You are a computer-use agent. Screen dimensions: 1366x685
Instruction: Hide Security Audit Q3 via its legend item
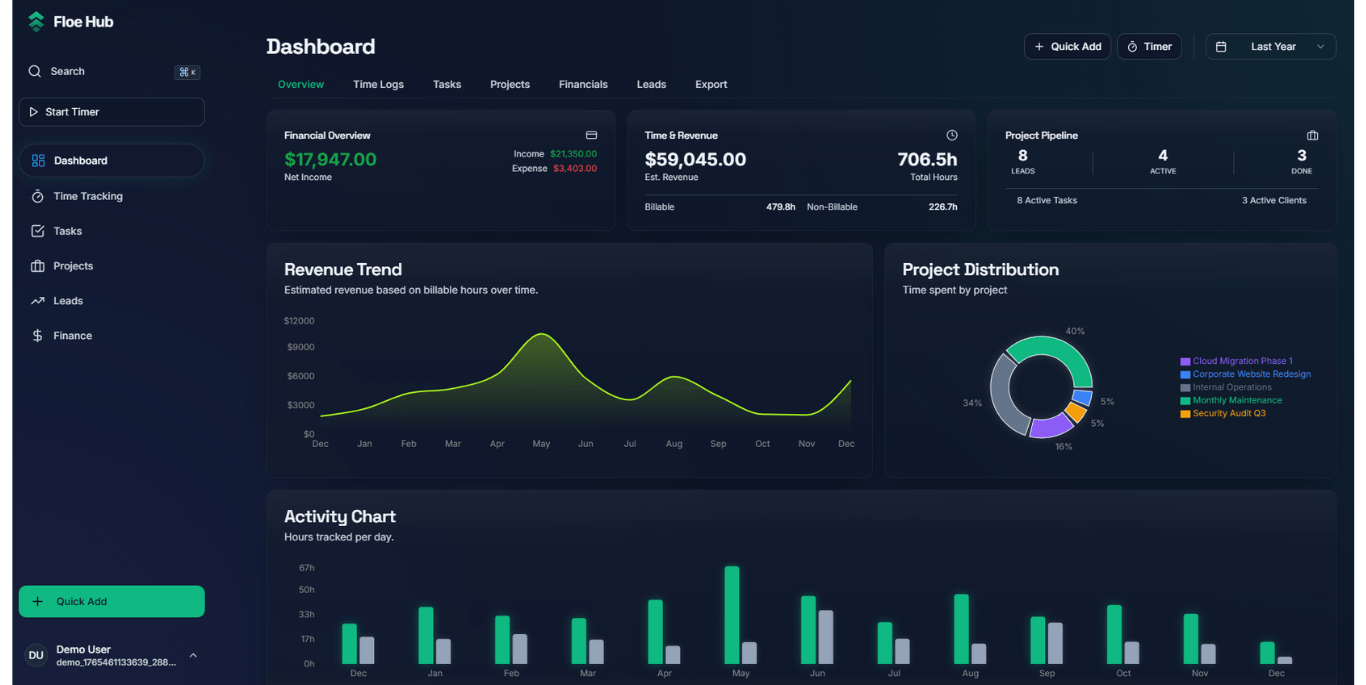click(1230, 413)
